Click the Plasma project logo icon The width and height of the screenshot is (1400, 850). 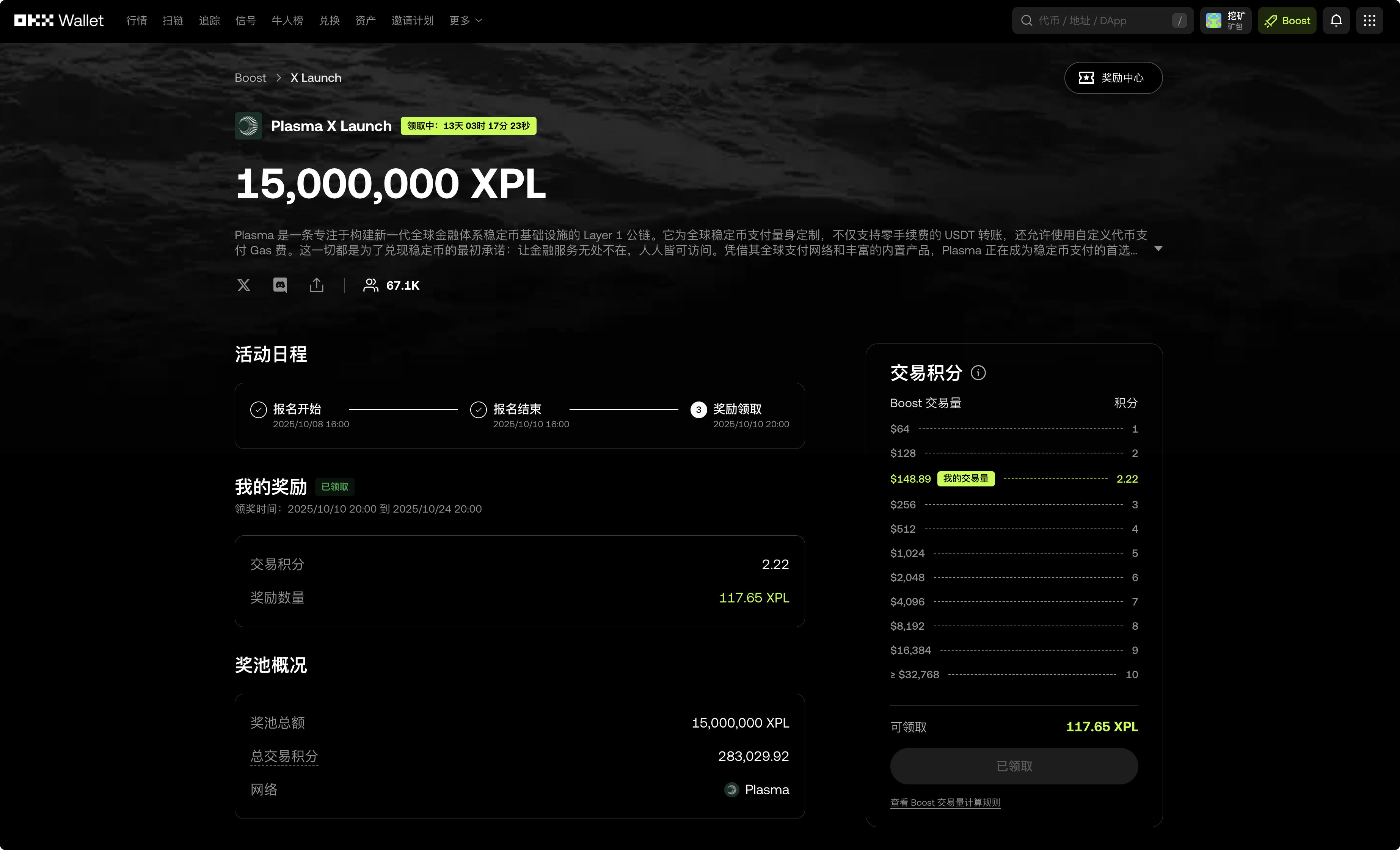point(248,125)
